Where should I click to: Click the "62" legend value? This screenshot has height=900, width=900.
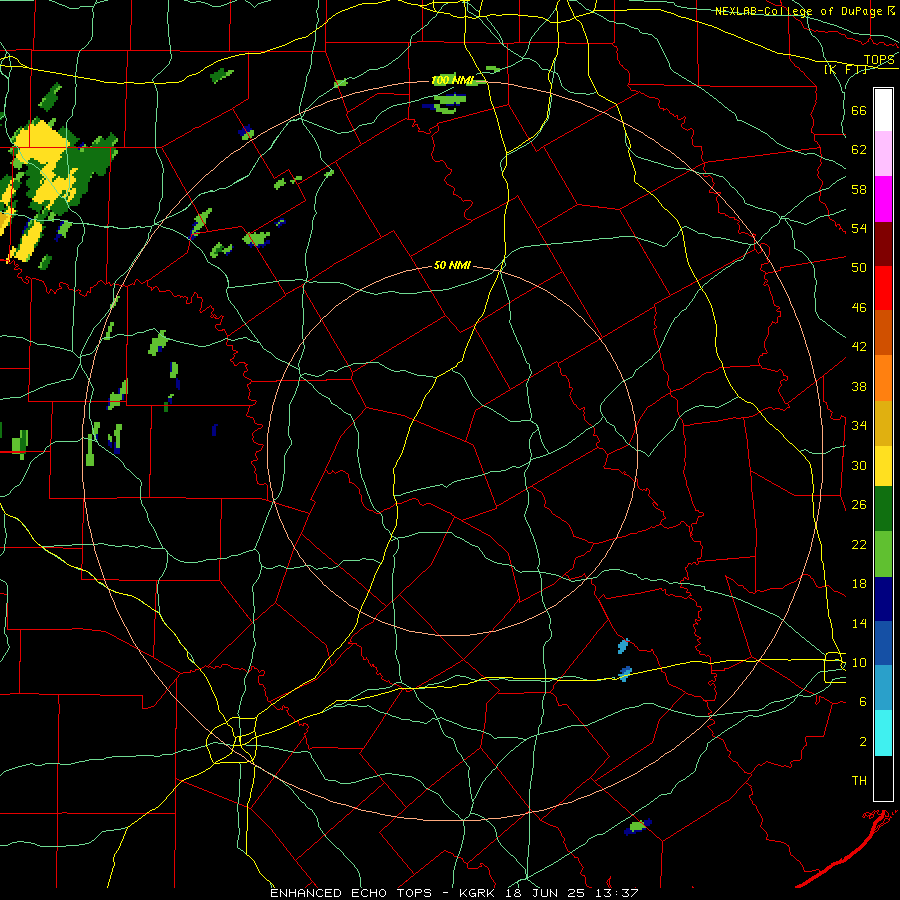[859, 150]
